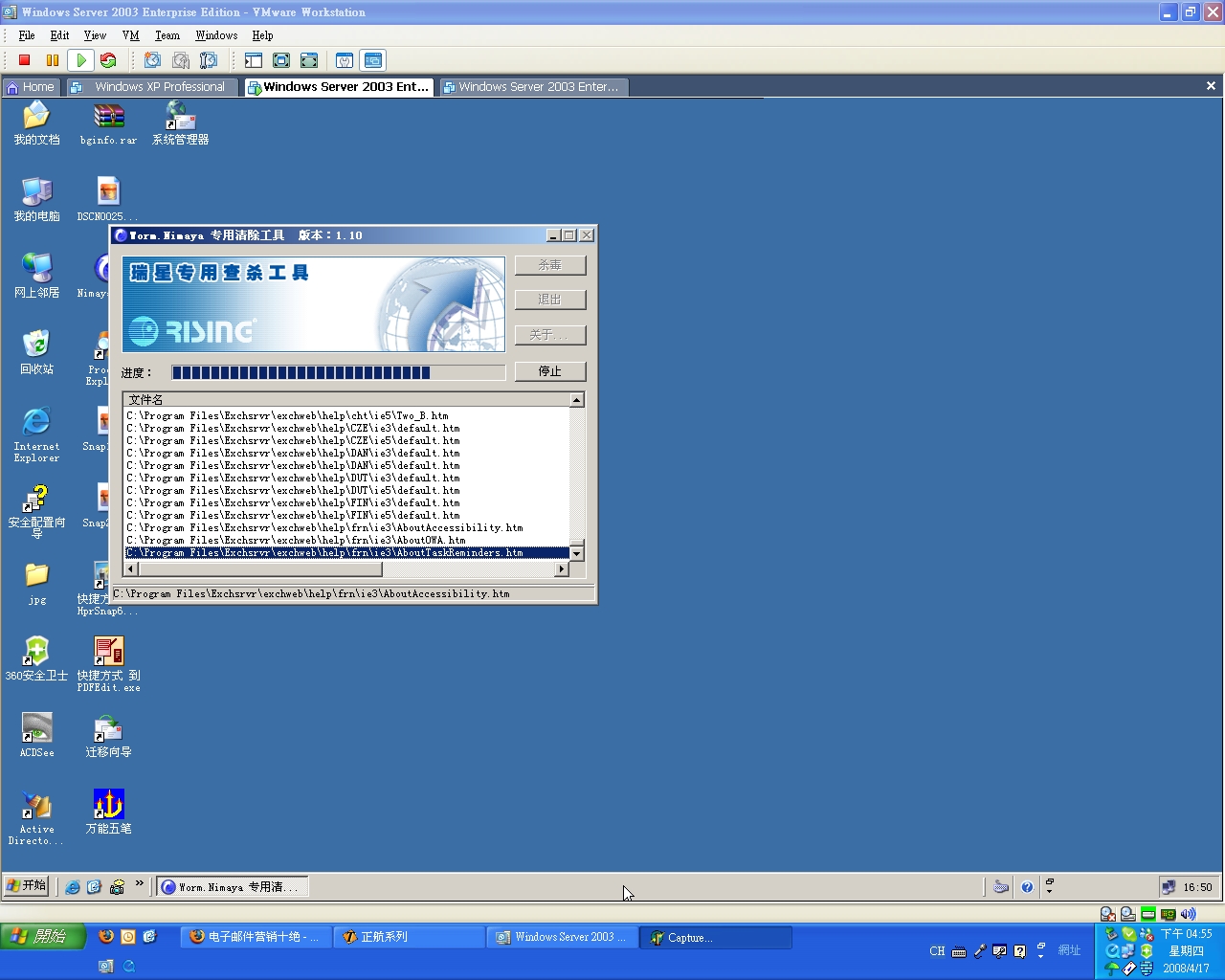
Task: Click the host volume speaker tray icon
Action: [x=1188, y=914]
